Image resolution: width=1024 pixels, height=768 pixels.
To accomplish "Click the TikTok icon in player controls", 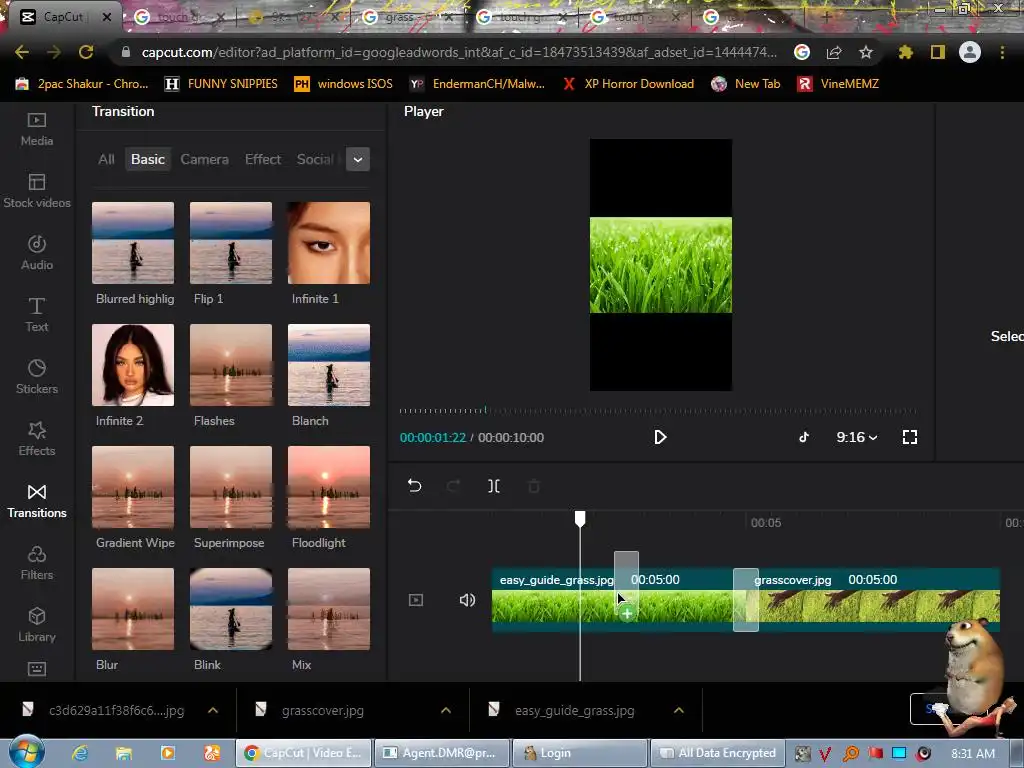I will 804,437.
